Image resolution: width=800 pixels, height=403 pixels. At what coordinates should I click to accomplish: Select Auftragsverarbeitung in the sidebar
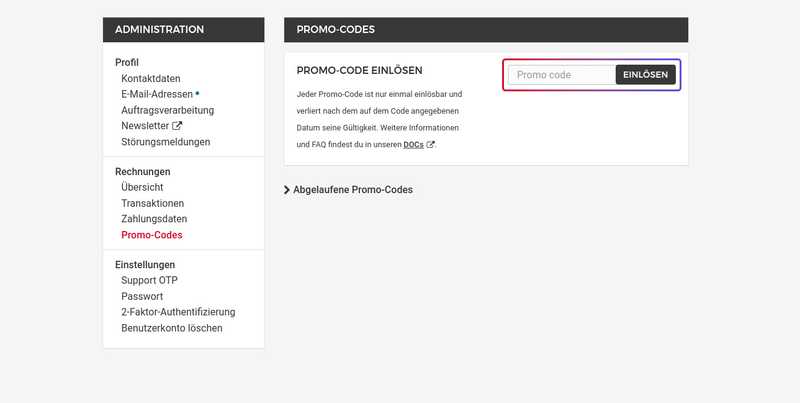tap(167, 110)
